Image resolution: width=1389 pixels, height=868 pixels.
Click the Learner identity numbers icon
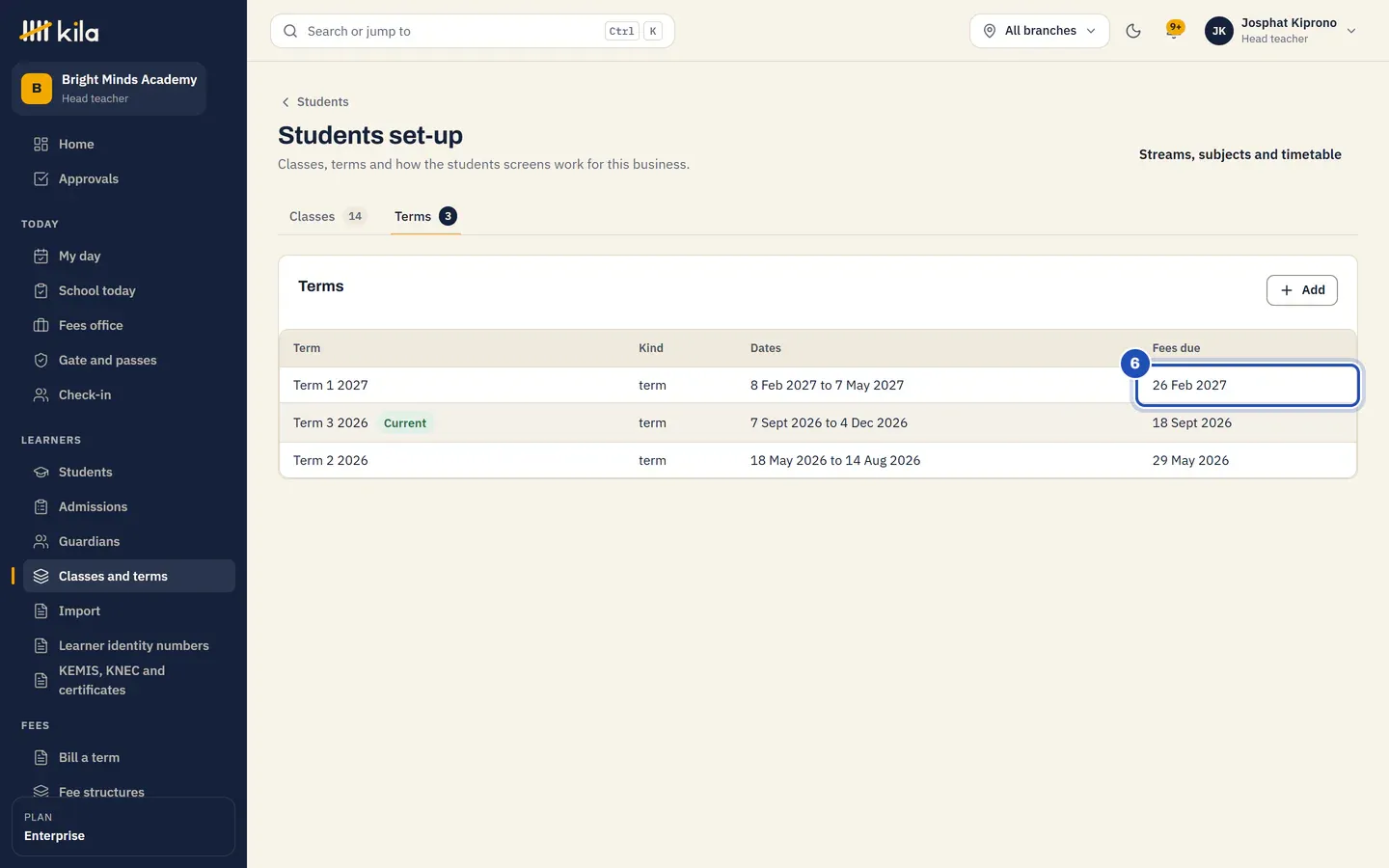coord(41,645)
